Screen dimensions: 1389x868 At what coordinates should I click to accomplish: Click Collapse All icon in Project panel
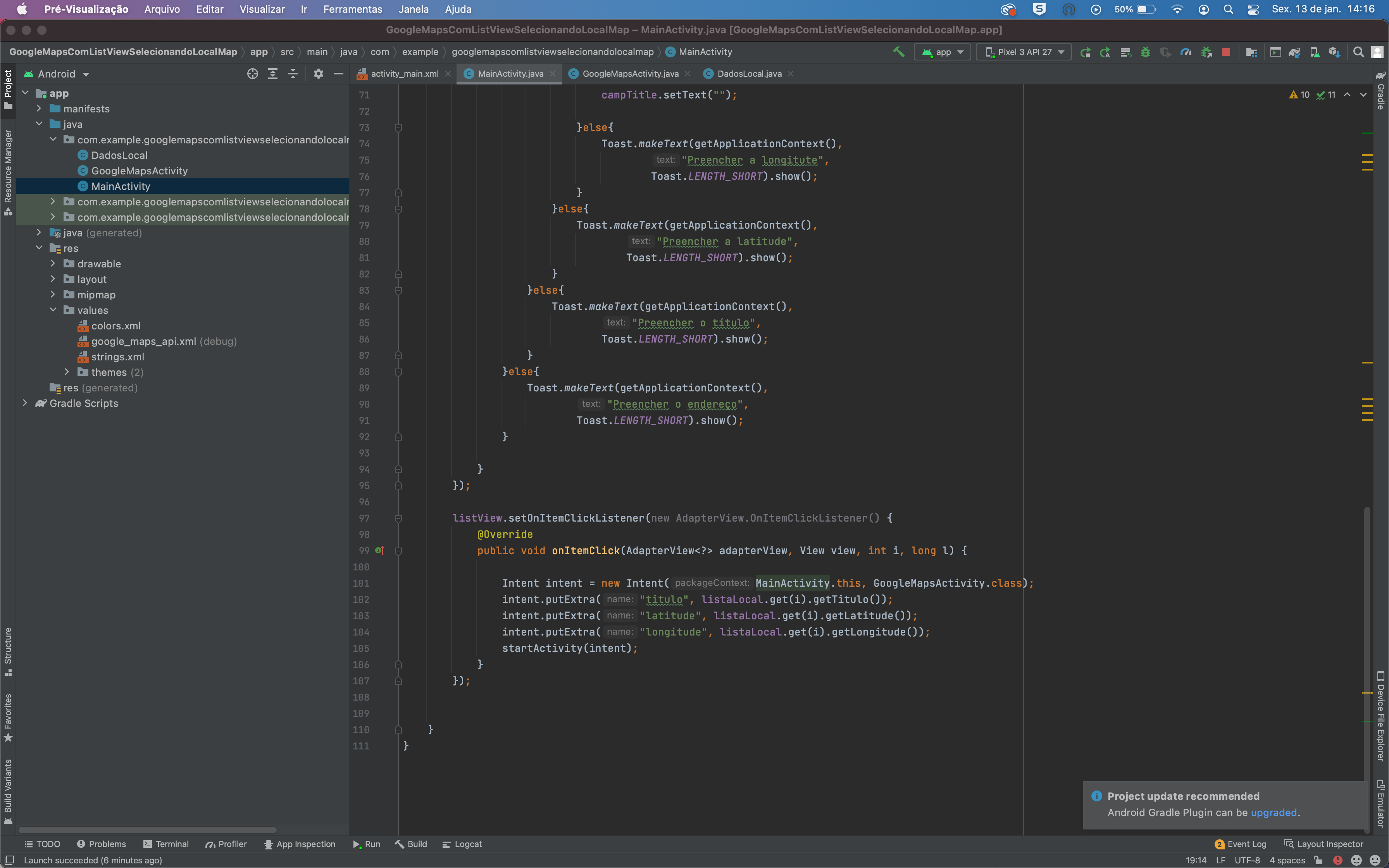(x=293, y=74)
